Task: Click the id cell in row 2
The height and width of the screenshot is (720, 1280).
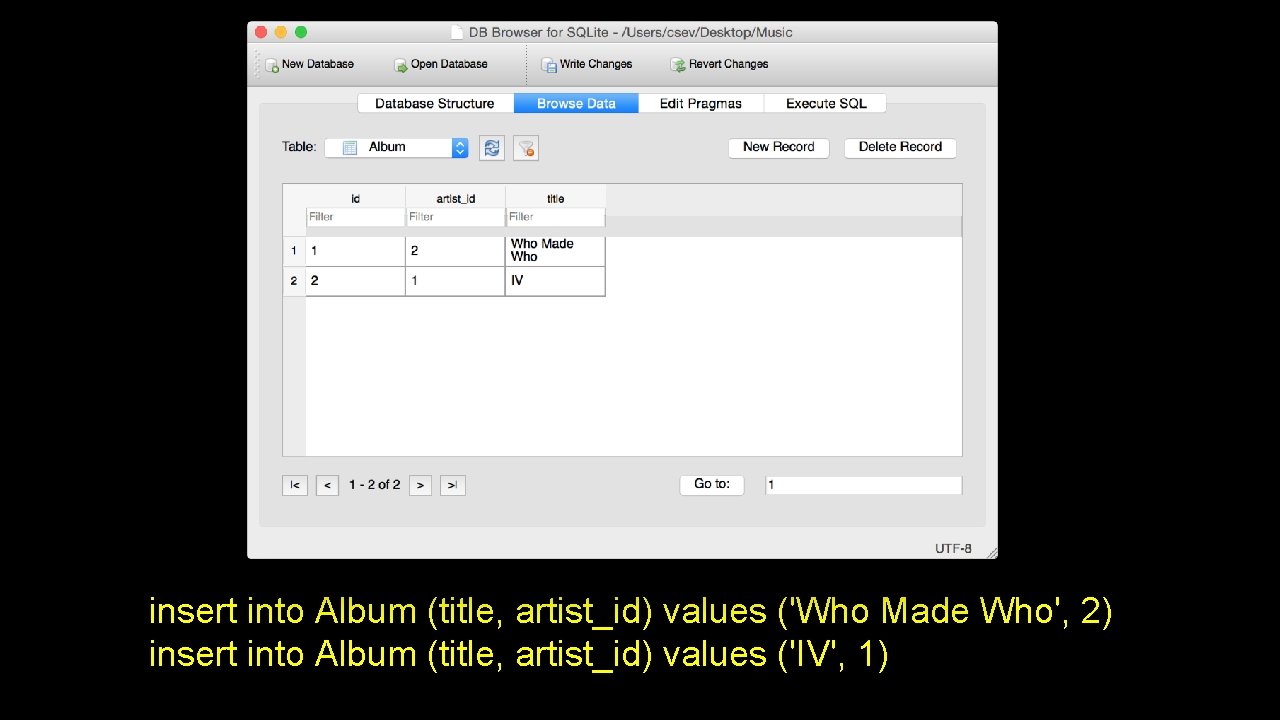Action: (355, 281)
